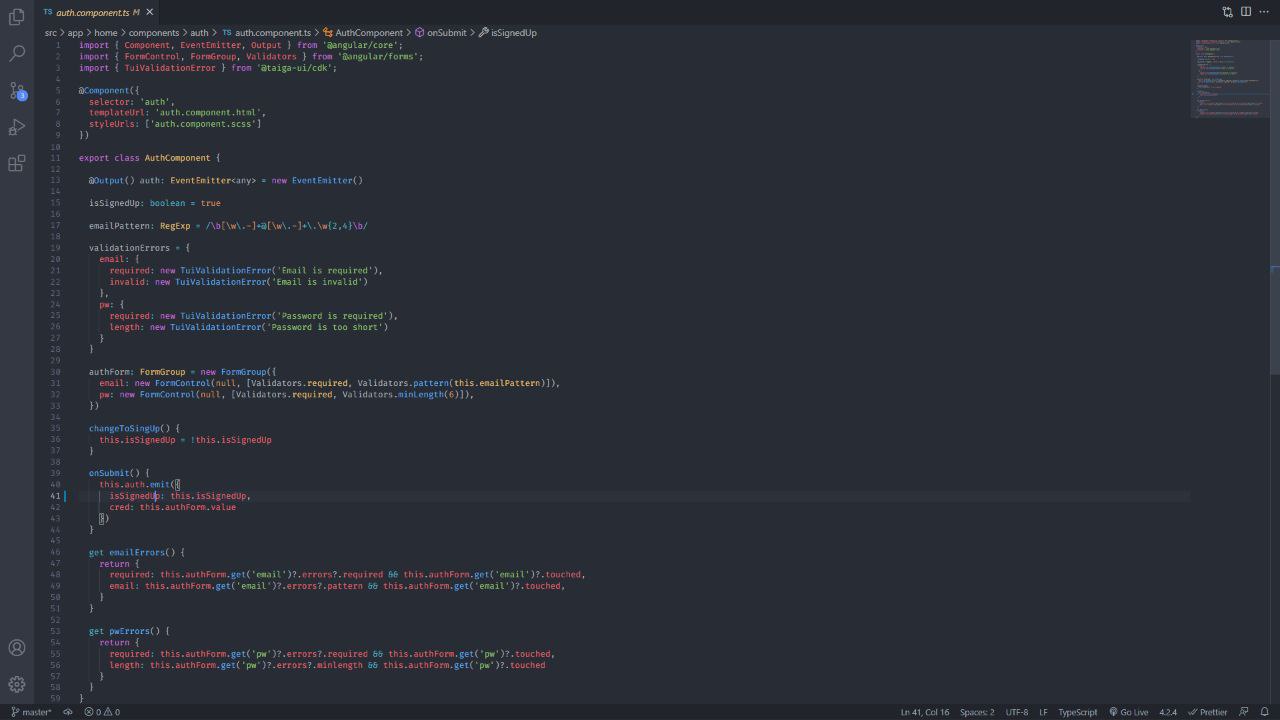
Task: Open the Extensions view
Action: (x=17, y=164)
